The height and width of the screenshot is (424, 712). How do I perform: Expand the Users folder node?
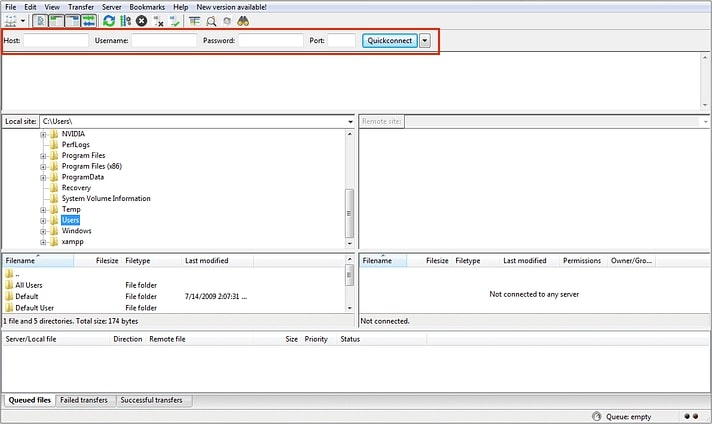43,221
